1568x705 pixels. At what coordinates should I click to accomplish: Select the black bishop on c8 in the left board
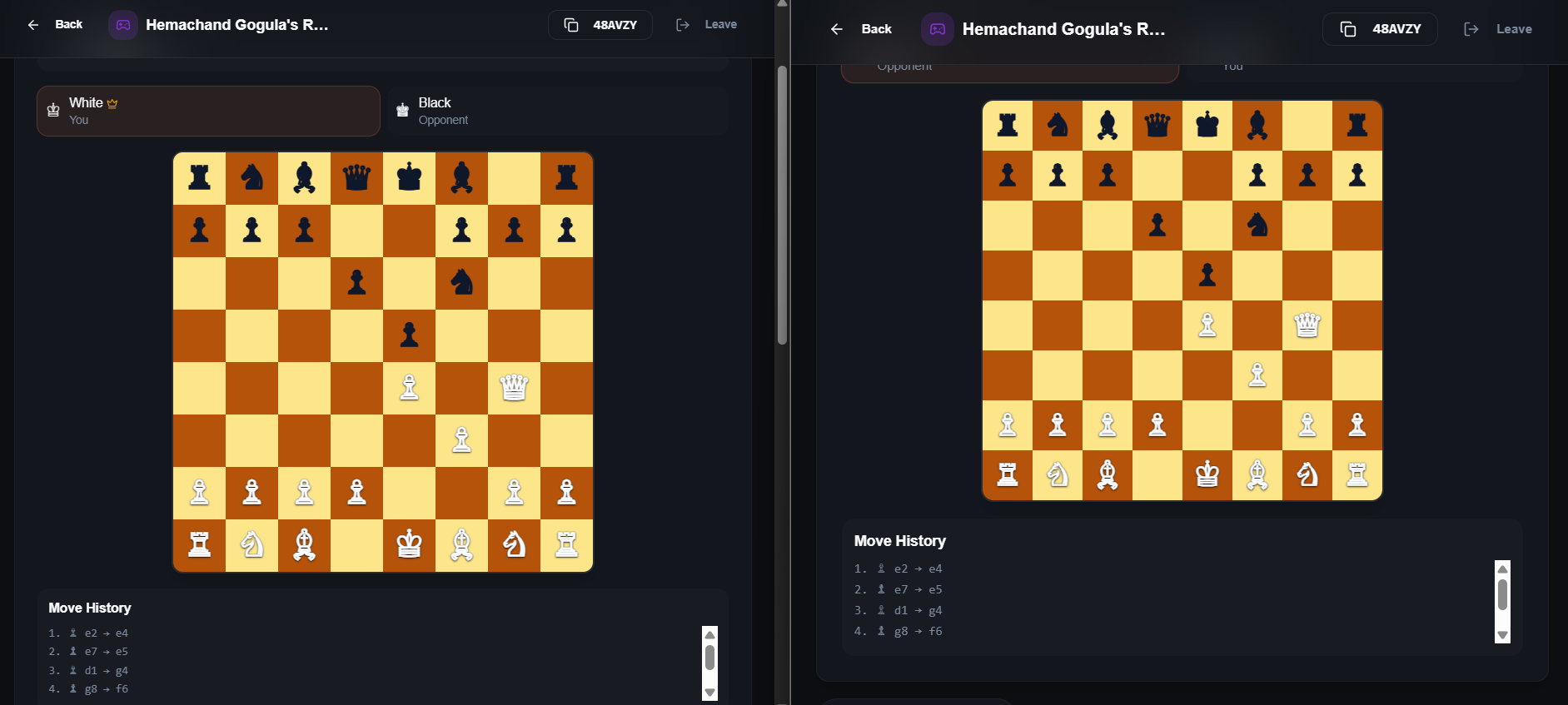(x=304, y=177)
